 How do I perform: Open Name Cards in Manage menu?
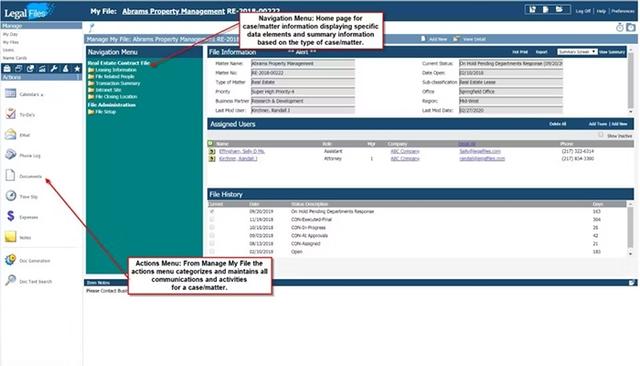click(15, 58)
